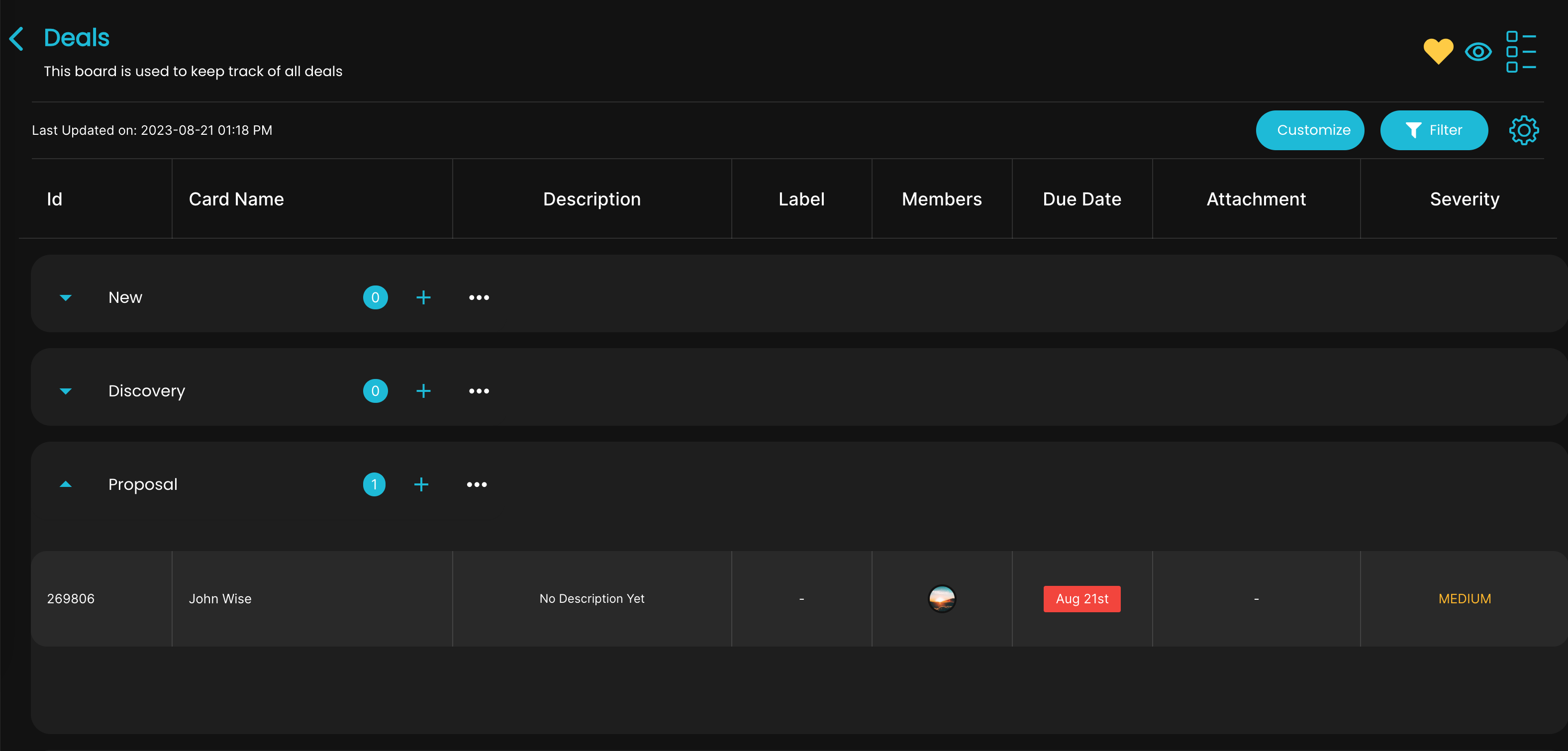This screenshot has height=751, width=1568.
Task: Expand the Discovery list arrow
Action: pos(66,391)
